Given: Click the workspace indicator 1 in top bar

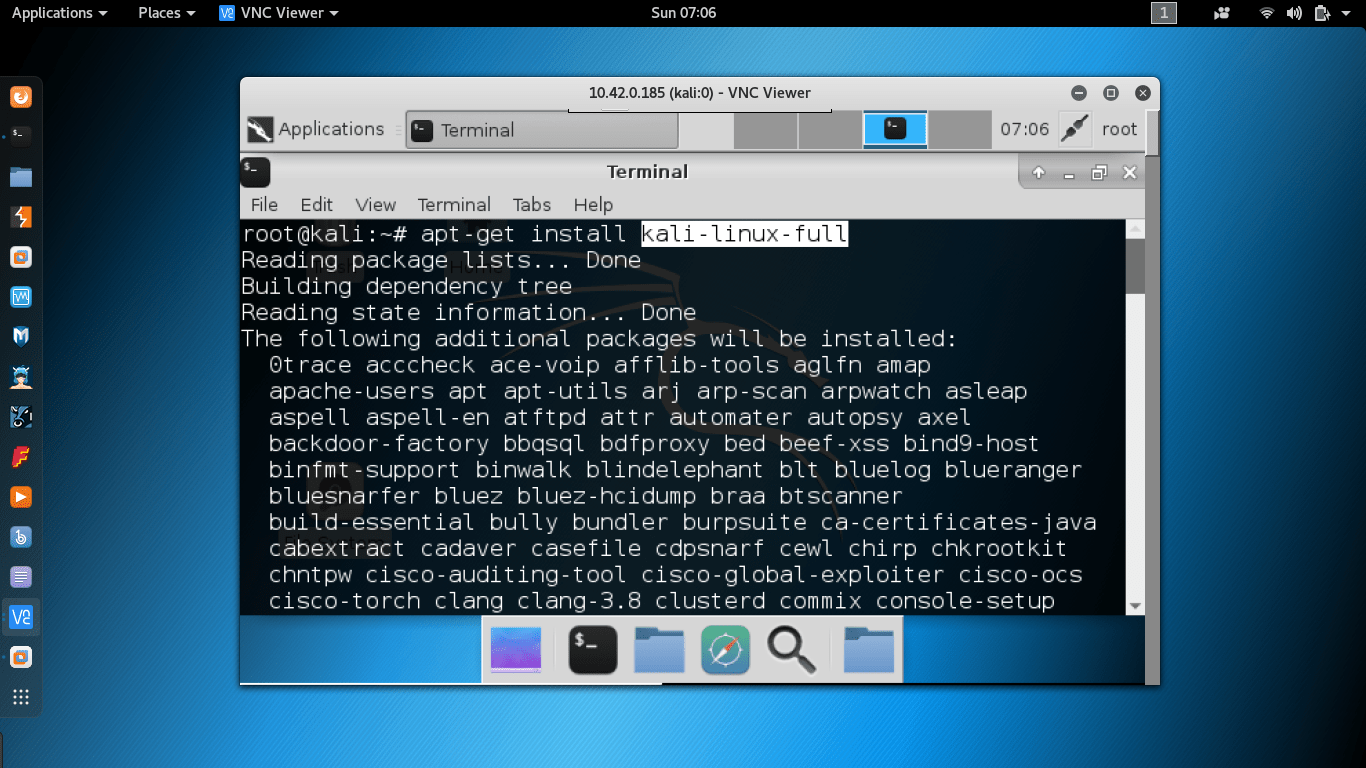Looking at the screenshot, I should pyautogui.click(x=1164, y=13).
